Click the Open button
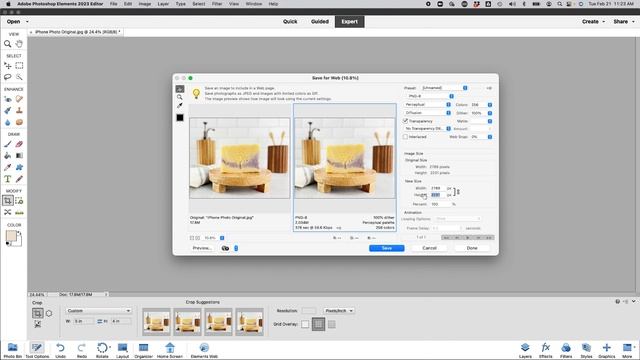 pos(13,22)
